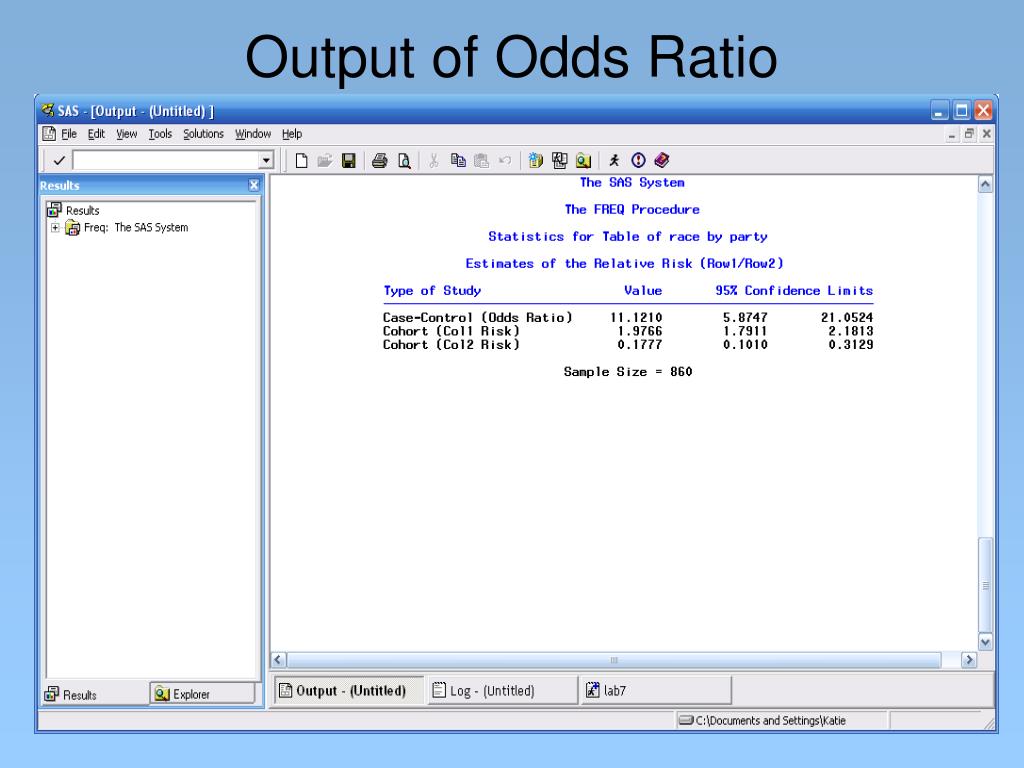
Task: Open the File menu
Action: click(x=69, y=134)
